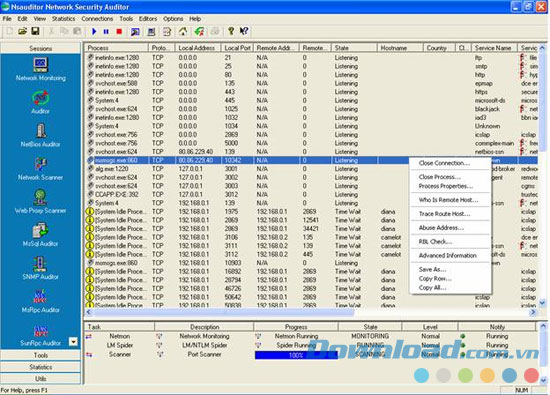Select the Netmon task row
This screenshot has width=550, height=395.
(x=310, y=336)
